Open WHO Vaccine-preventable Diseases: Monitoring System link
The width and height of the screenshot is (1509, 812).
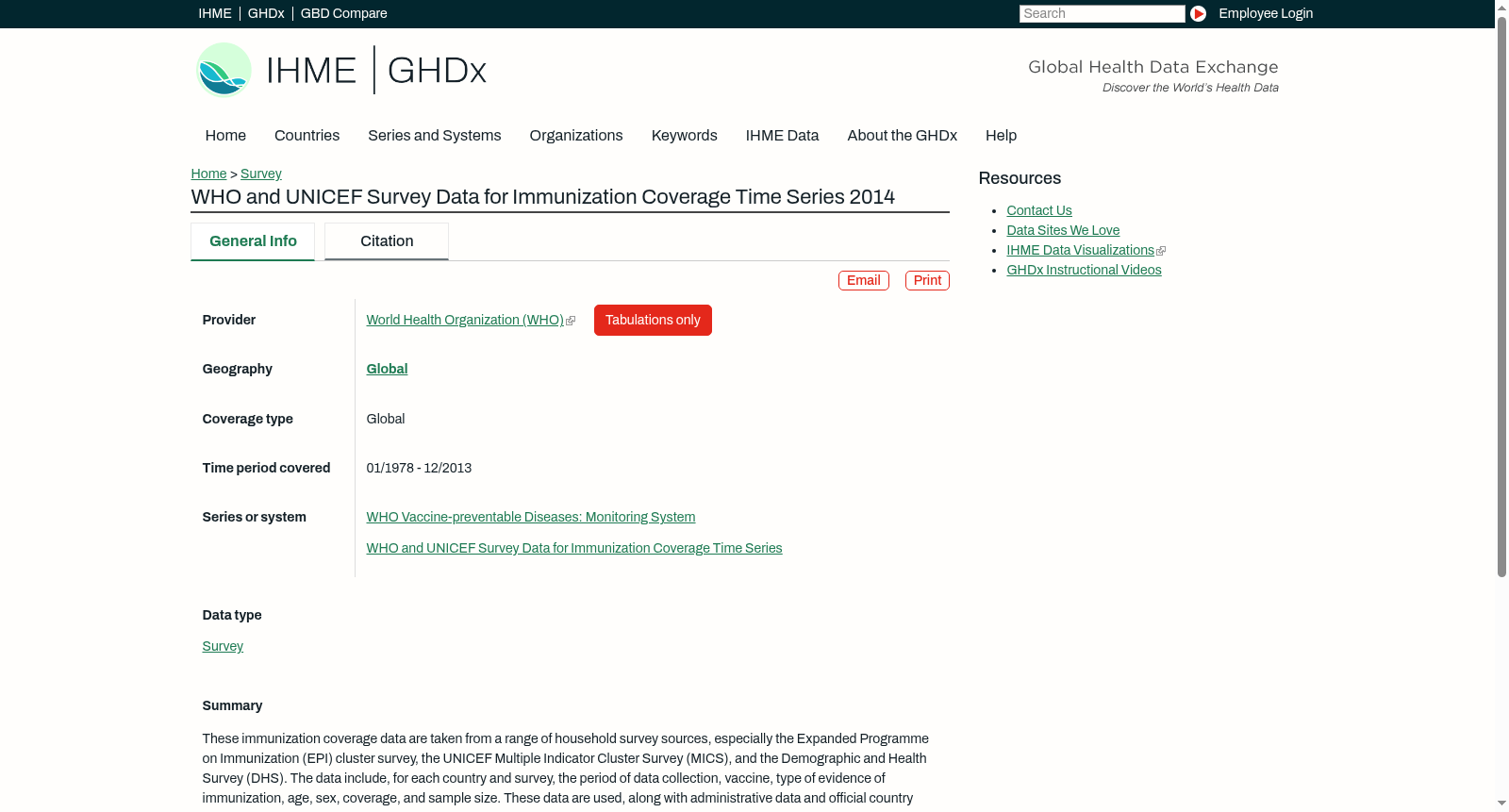(x=531, y=518)
